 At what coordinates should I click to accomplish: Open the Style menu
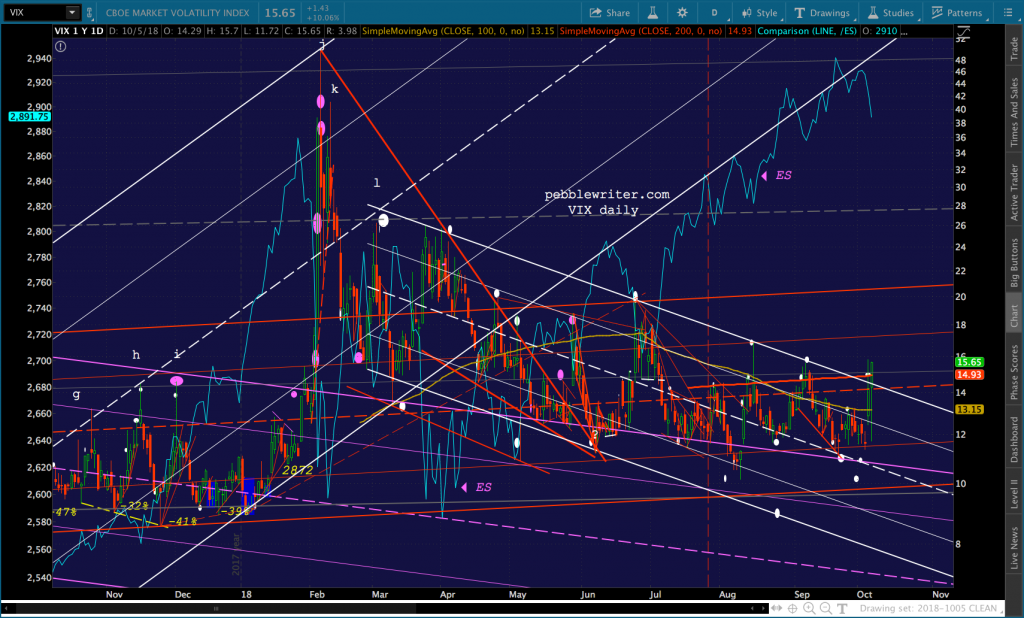click(x=760, y=12)
